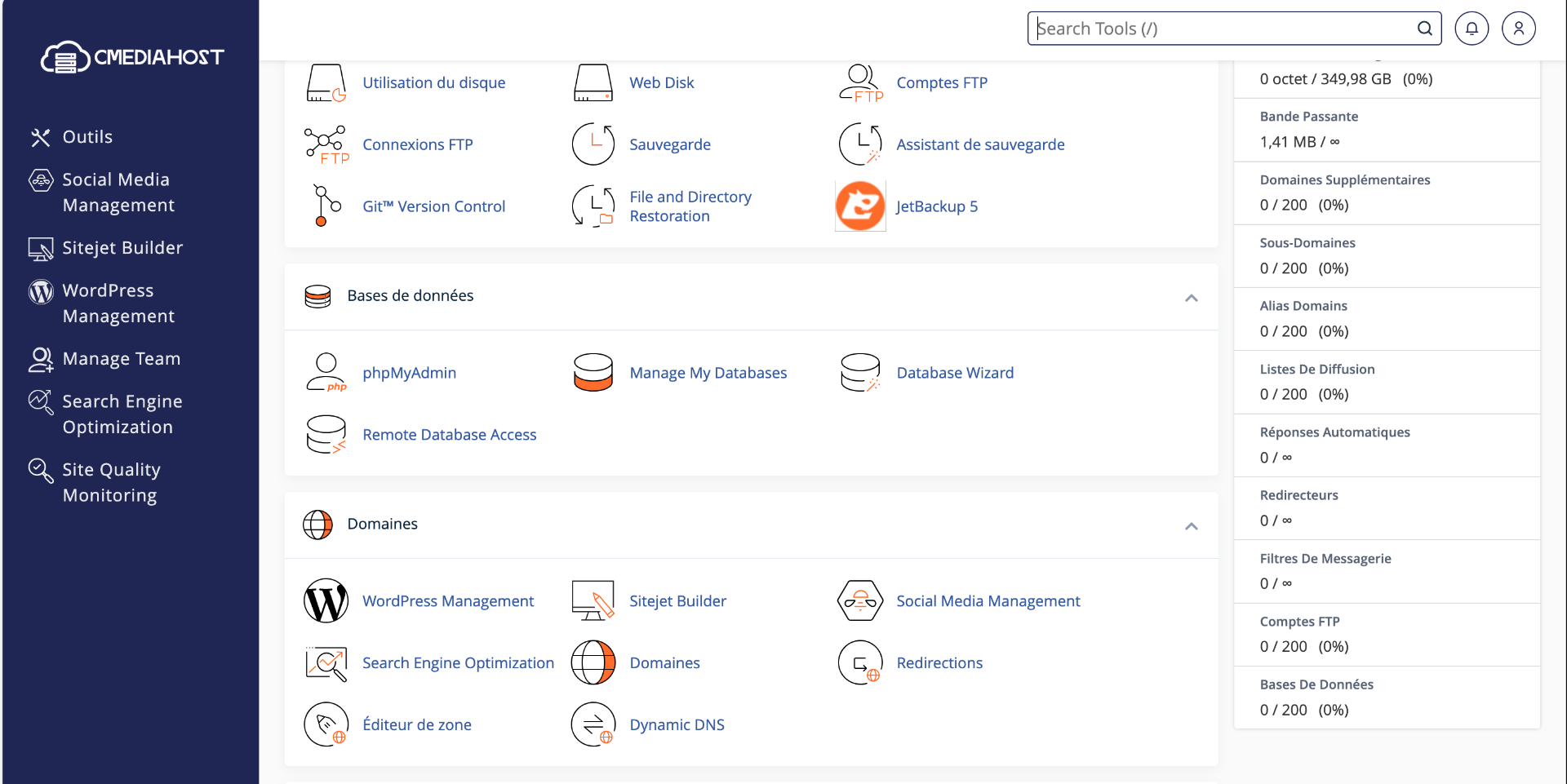Viewport: 1567px width, 784px height.
Task: Click the Sauvegarde clock icon
Action: [593, 144]
